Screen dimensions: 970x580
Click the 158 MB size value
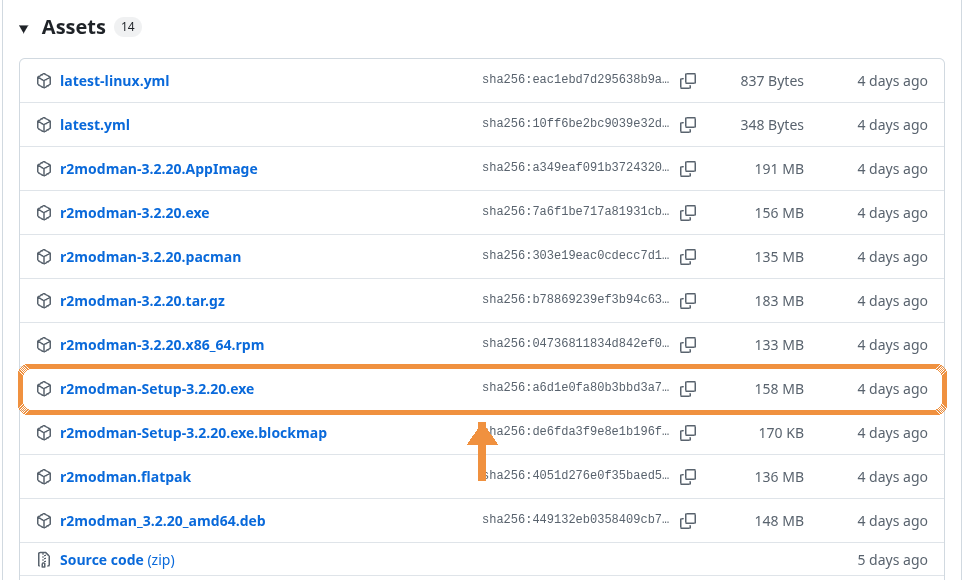pos(779,389)
